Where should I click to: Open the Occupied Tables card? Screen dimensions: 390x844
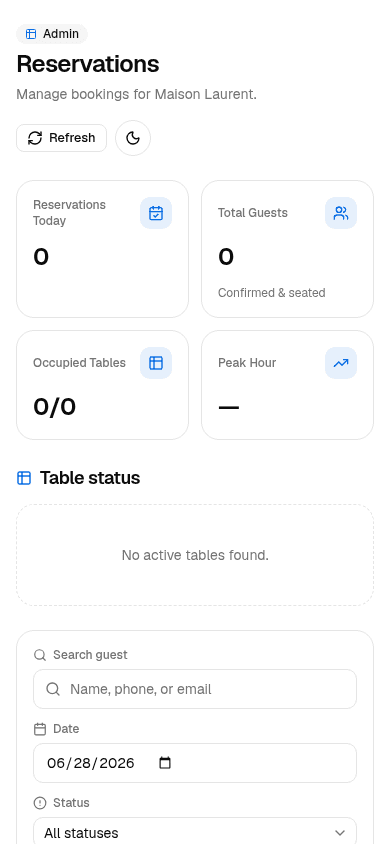point(102,385)
